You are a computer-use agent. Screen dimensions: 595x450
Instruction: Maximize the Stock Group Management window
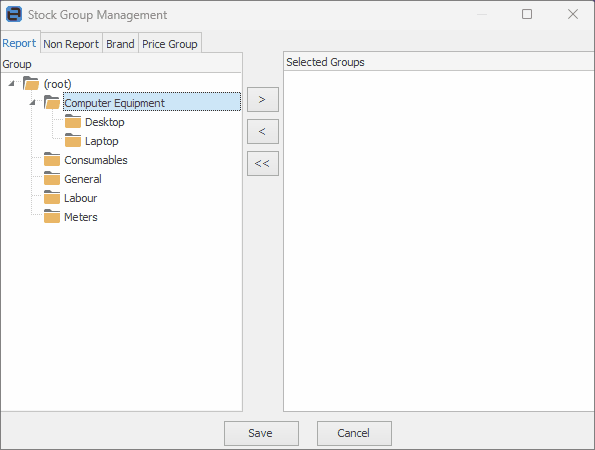point(527,14)
